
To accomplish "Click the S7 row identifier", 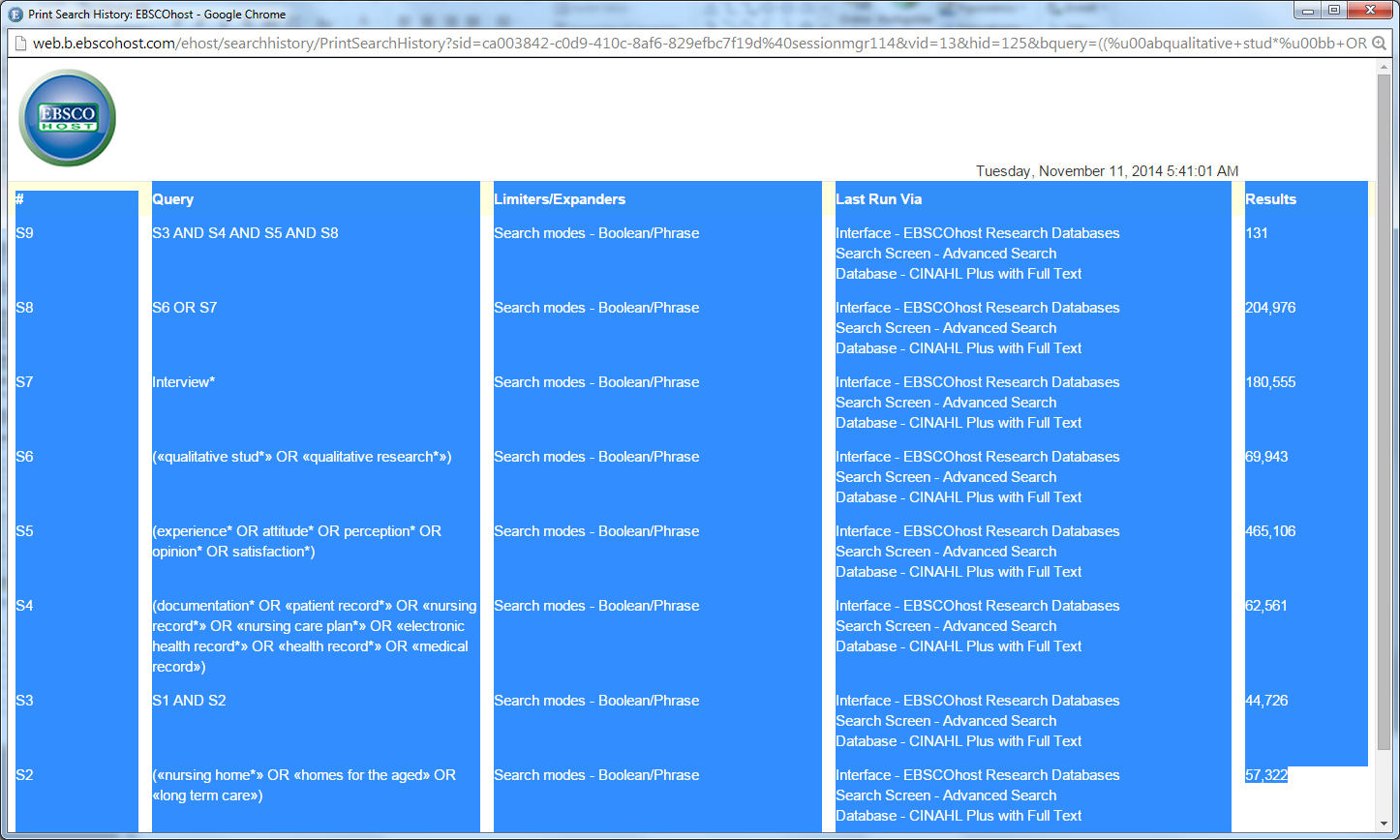I will [24, 382].
